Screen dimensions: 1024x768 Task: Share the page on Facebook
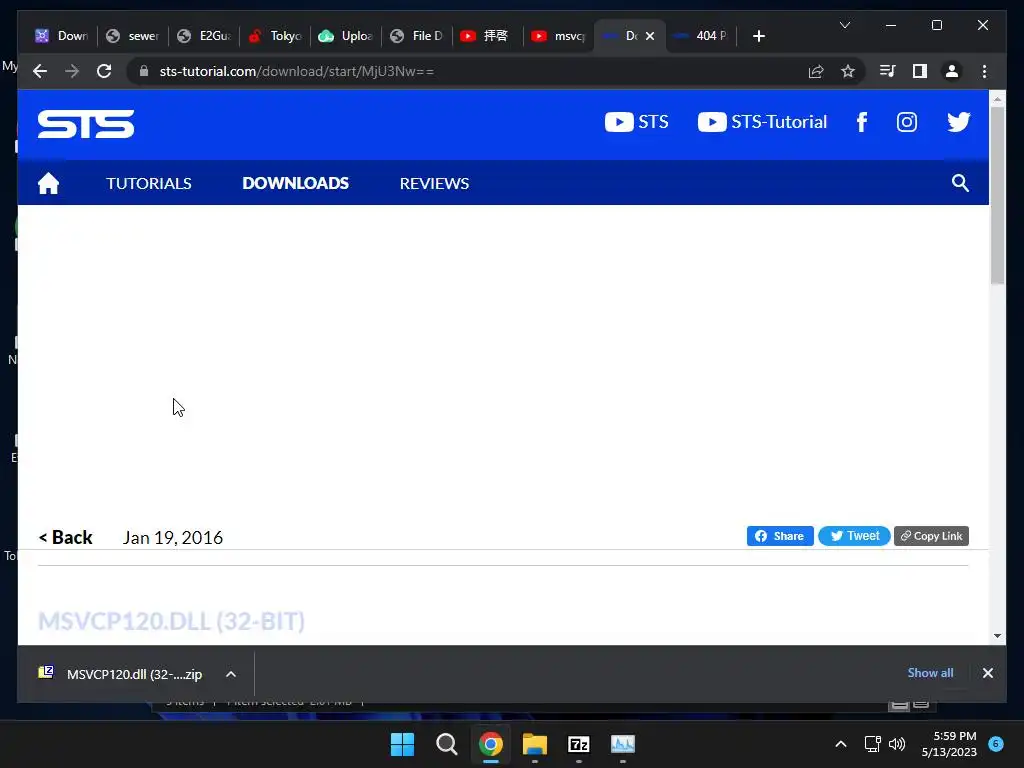(x=780, y=536)
